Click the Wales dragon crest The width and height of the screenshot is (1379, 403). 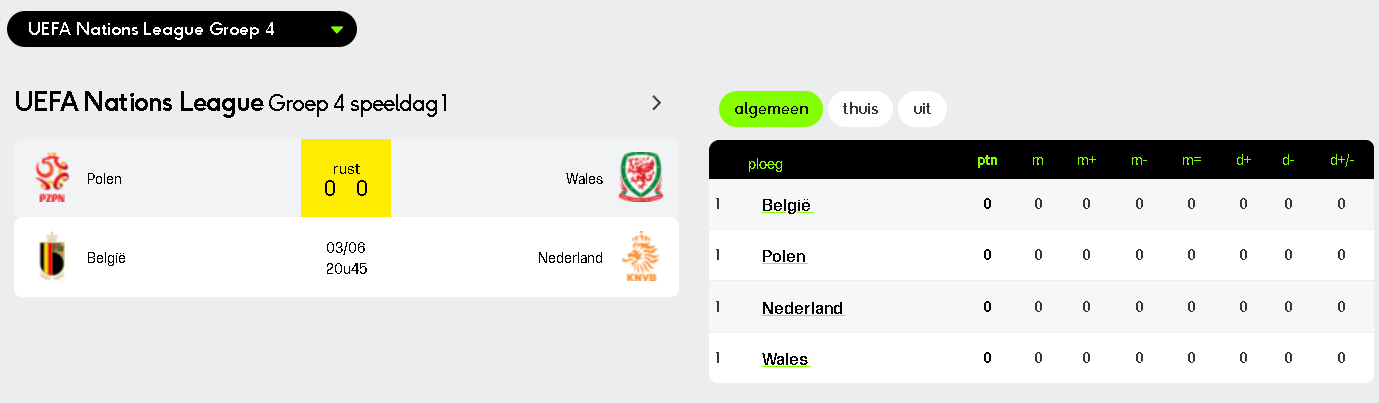(x=641, y=178)
